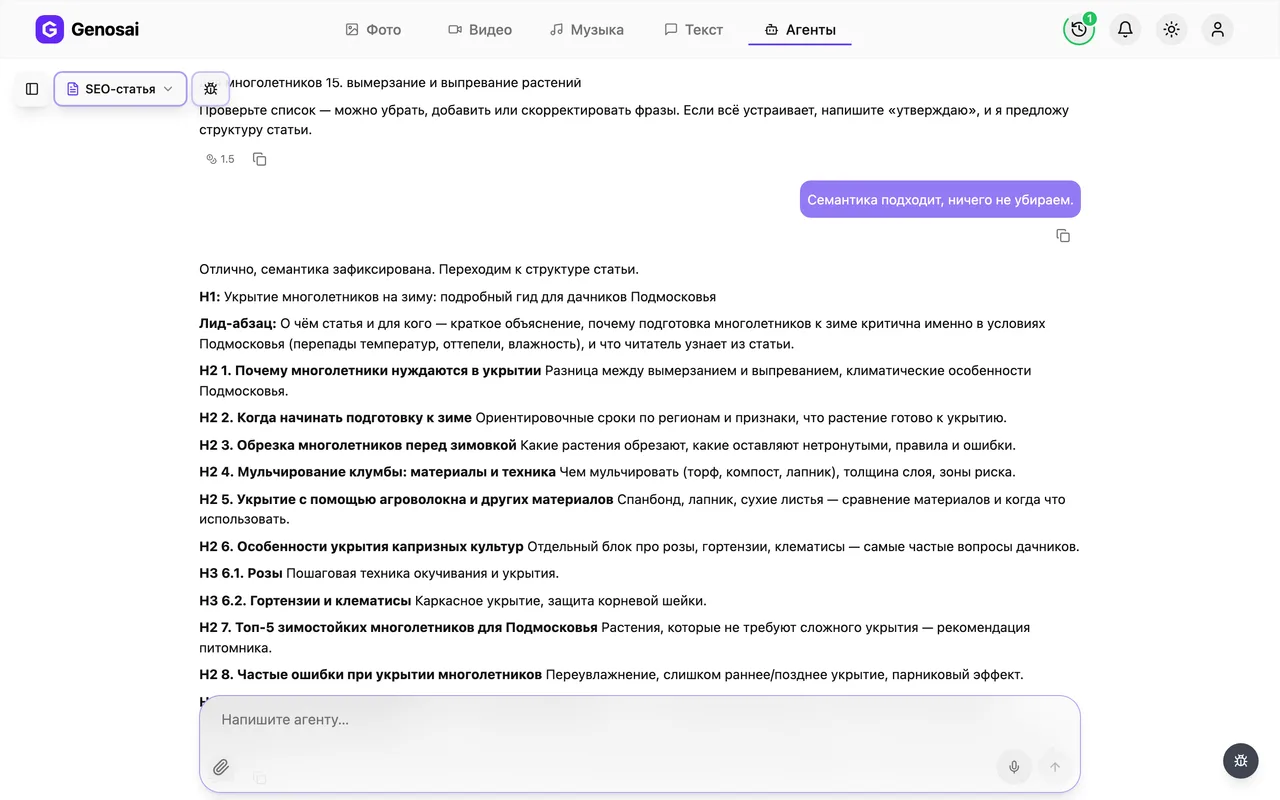This screenshot has width=1280, height=800.
Task: Open the Музыка tab
Action: (587, 30)
